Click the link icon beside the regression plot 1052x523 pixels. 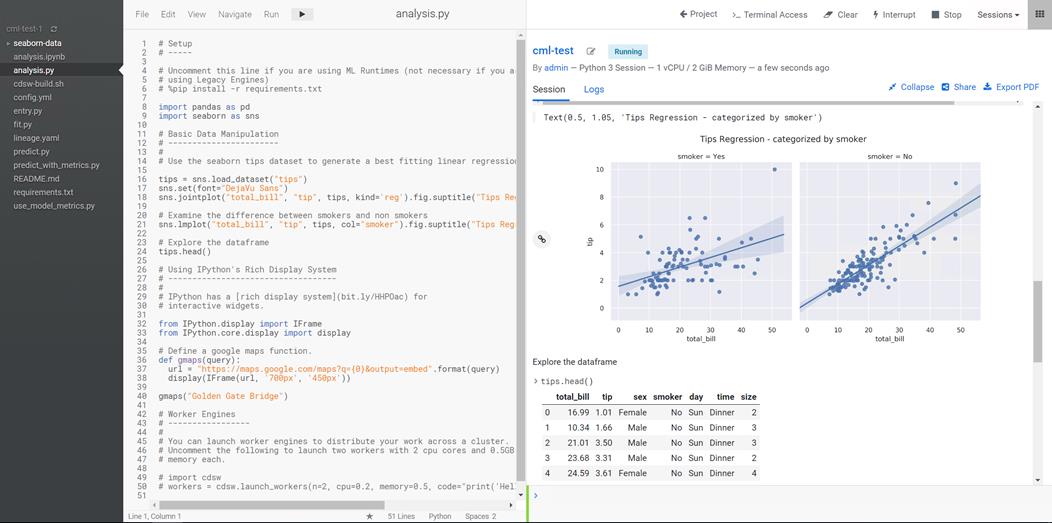click(542, 239)
